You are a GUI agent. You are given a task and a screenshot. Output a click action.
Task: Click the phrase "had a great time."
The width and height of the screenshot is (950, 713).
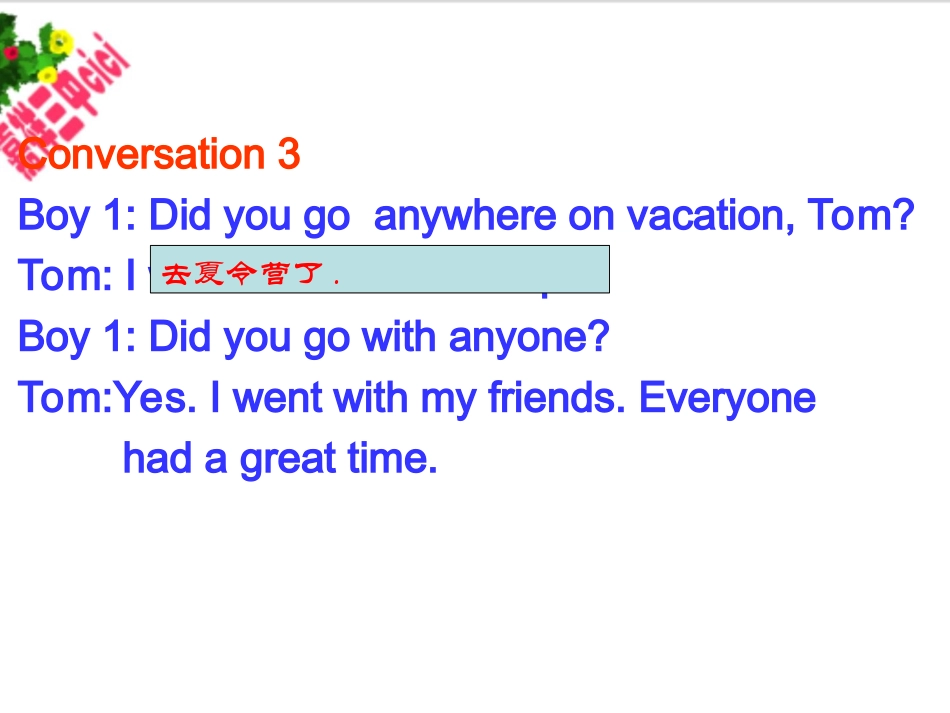[280, 459]
